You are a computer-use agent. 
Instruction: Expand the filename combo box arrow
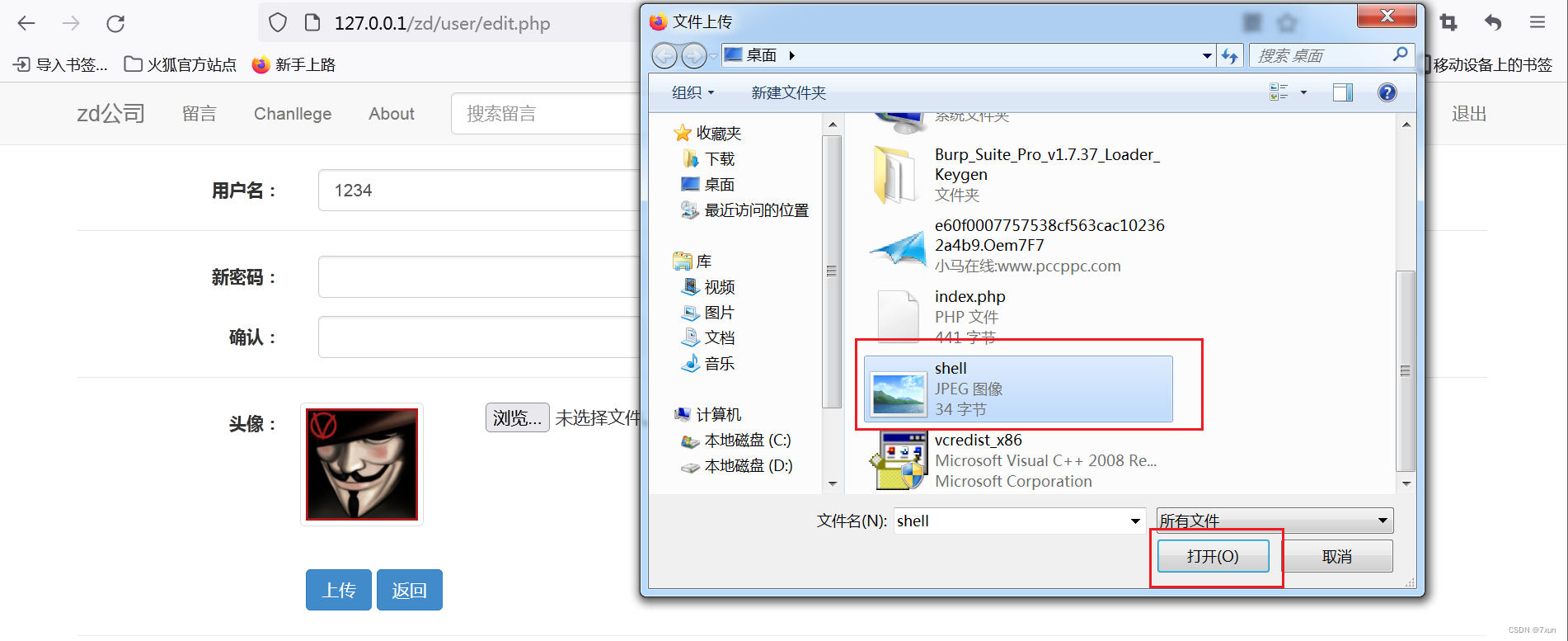1135,521
